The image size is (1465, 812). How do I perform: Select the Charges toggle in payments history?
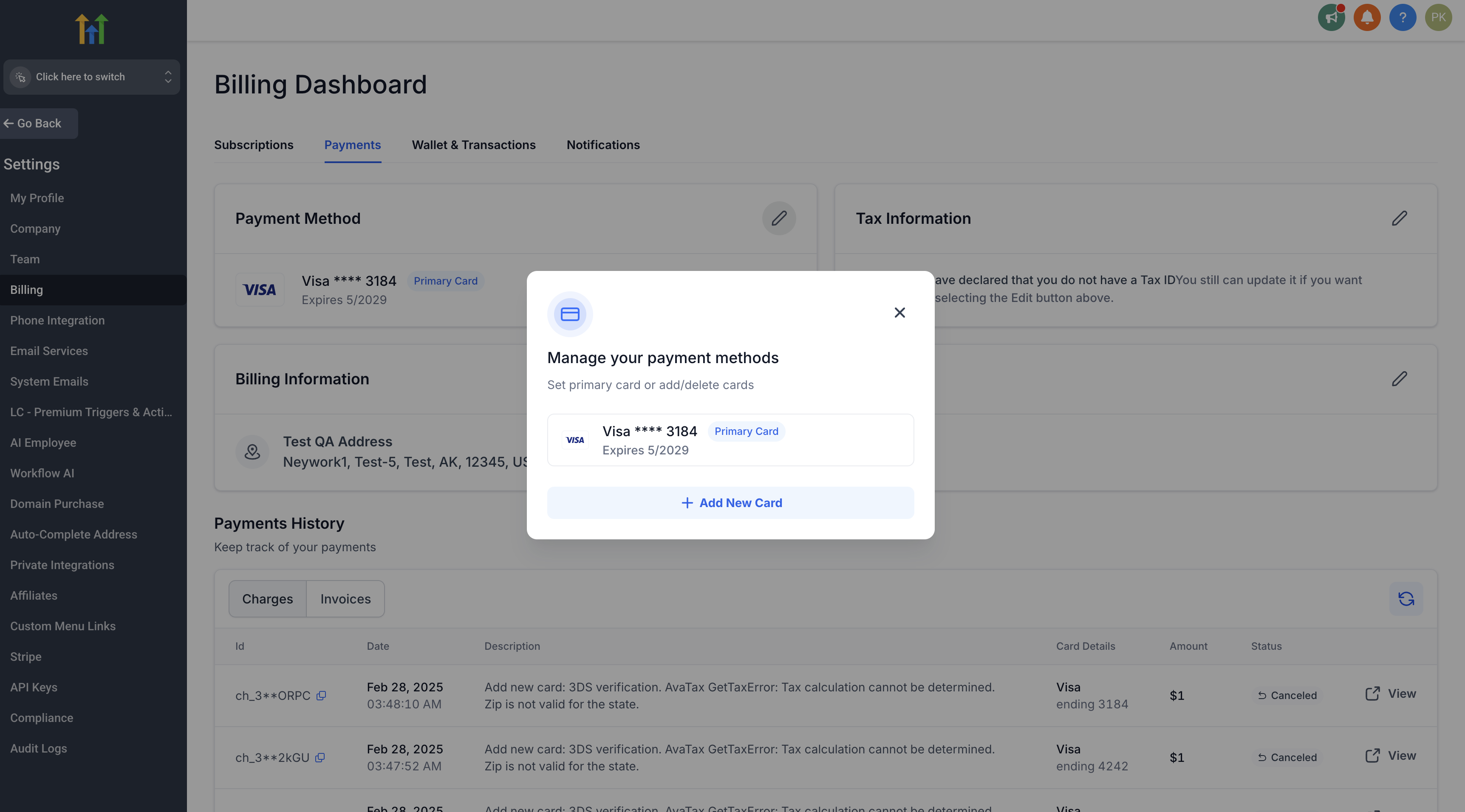267,599
